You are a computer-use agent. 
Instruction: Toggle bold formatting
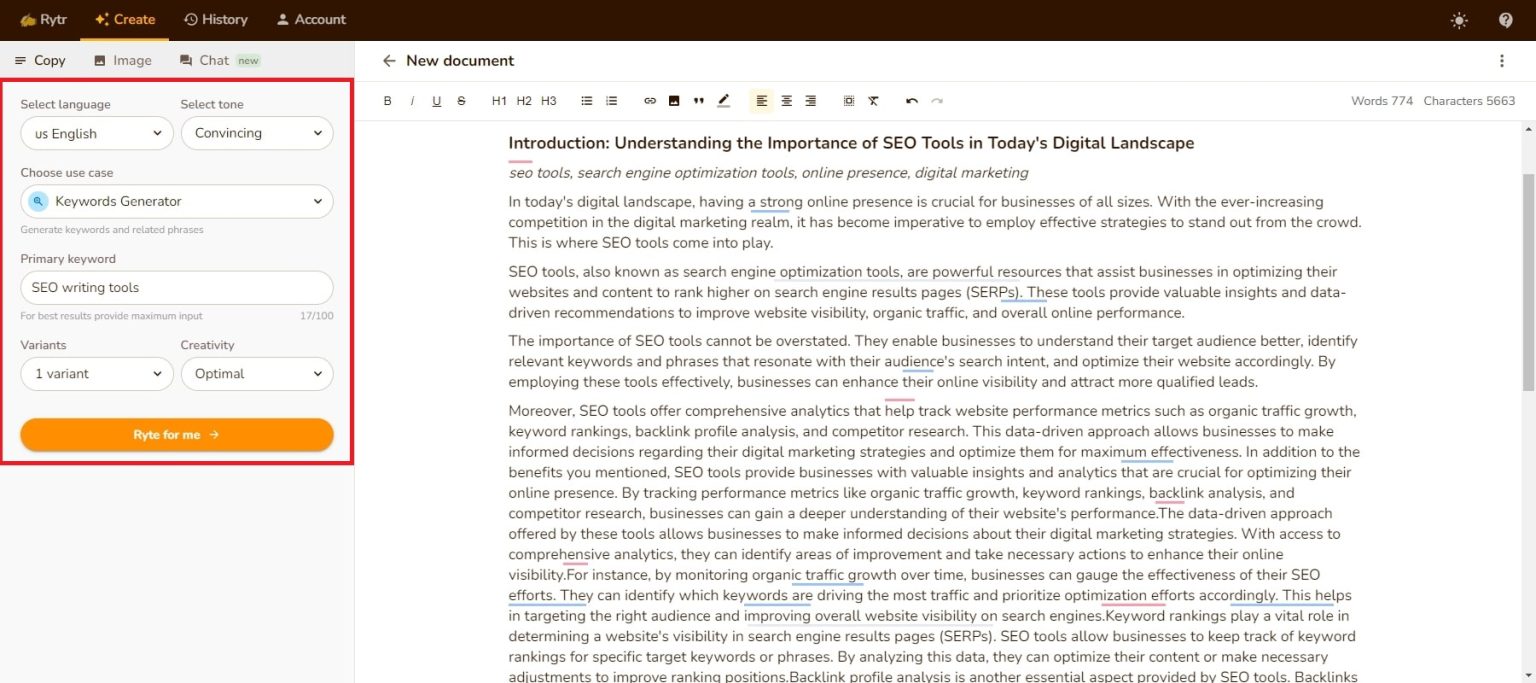click(388, 101)
